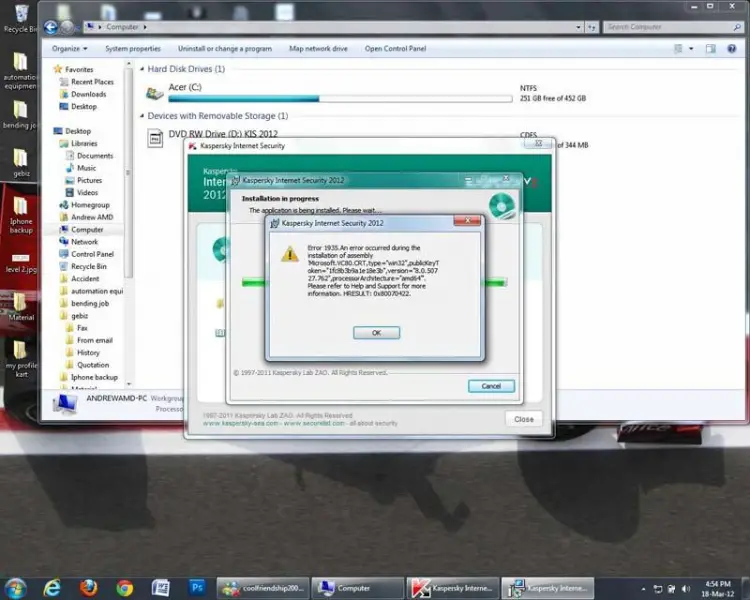Select Recent Places in Favorites
Image resolution: width=750 pixels, height=600 pixels.
click(87, 82)
